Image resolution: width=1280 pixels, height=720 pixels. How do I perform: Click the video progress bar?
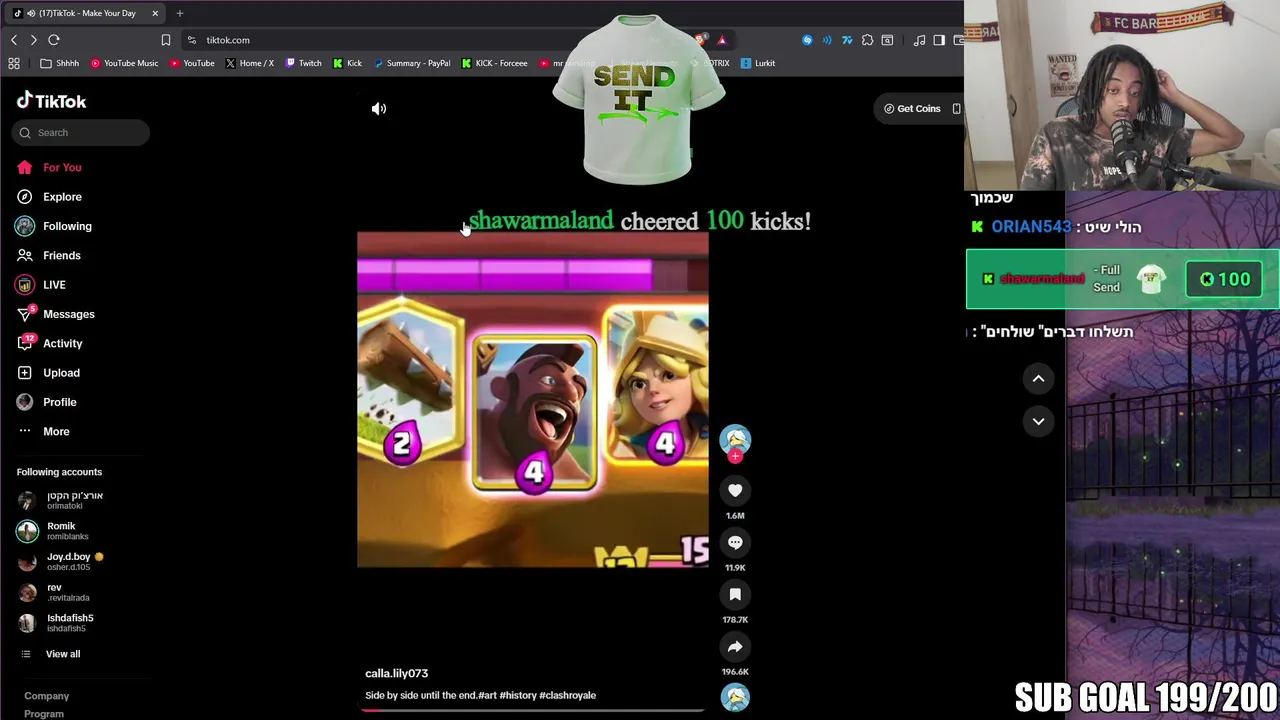coord(532,710)
